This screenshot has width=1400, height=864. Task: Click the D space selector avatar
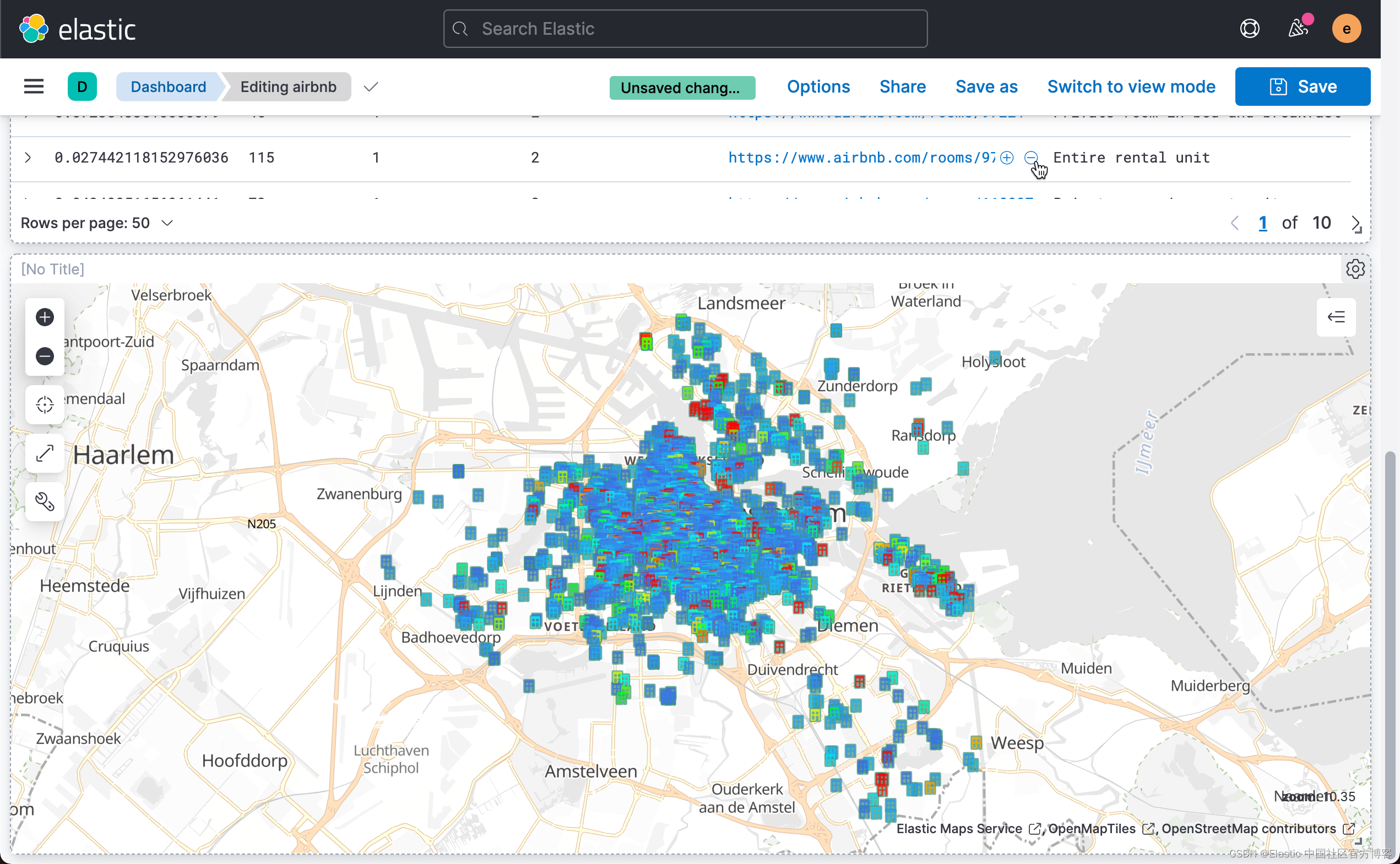(82, 87)
